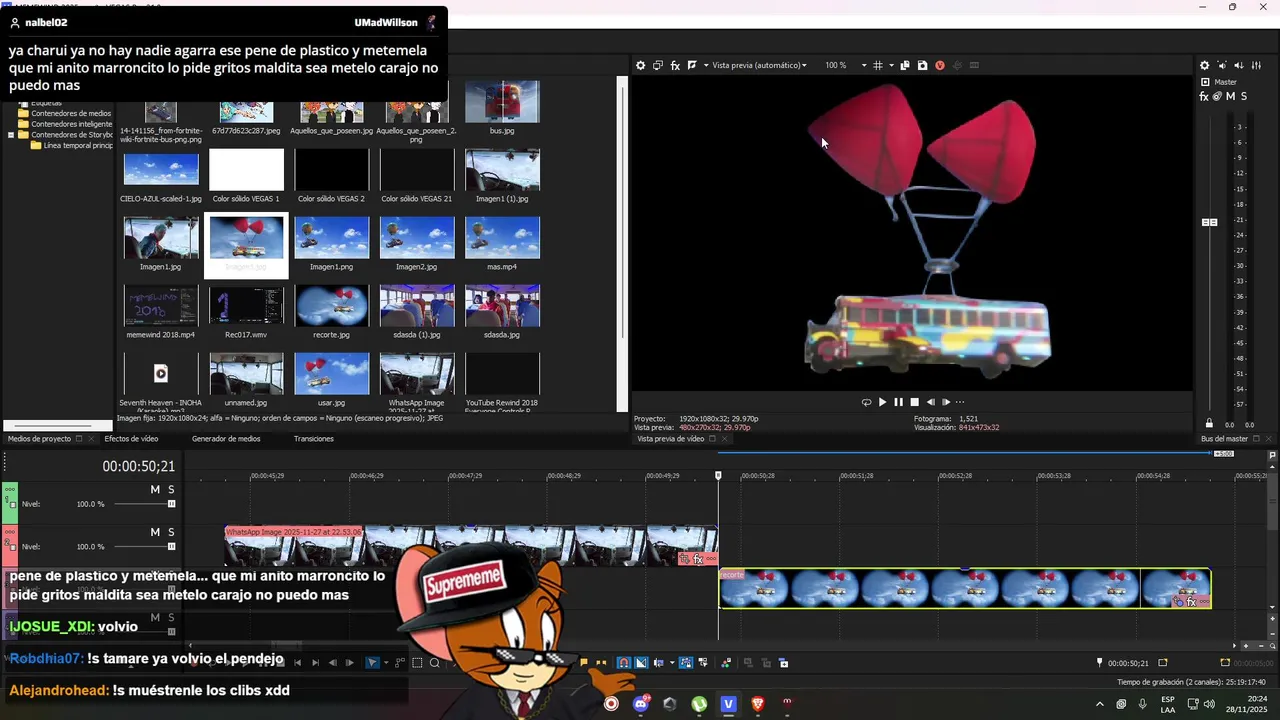
Task: Step to previous frame in preview
Action: pos(931,402)
